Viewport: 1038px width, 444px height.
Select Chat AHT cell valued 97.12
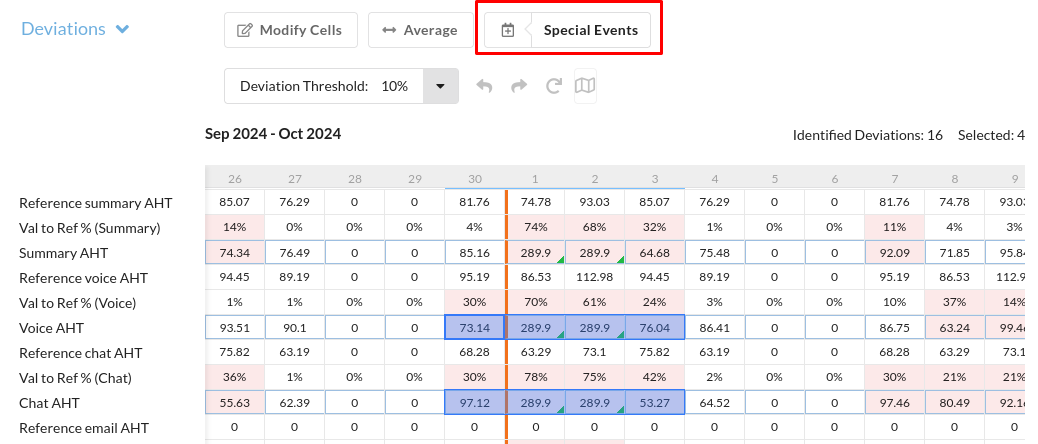click(475, 402)
